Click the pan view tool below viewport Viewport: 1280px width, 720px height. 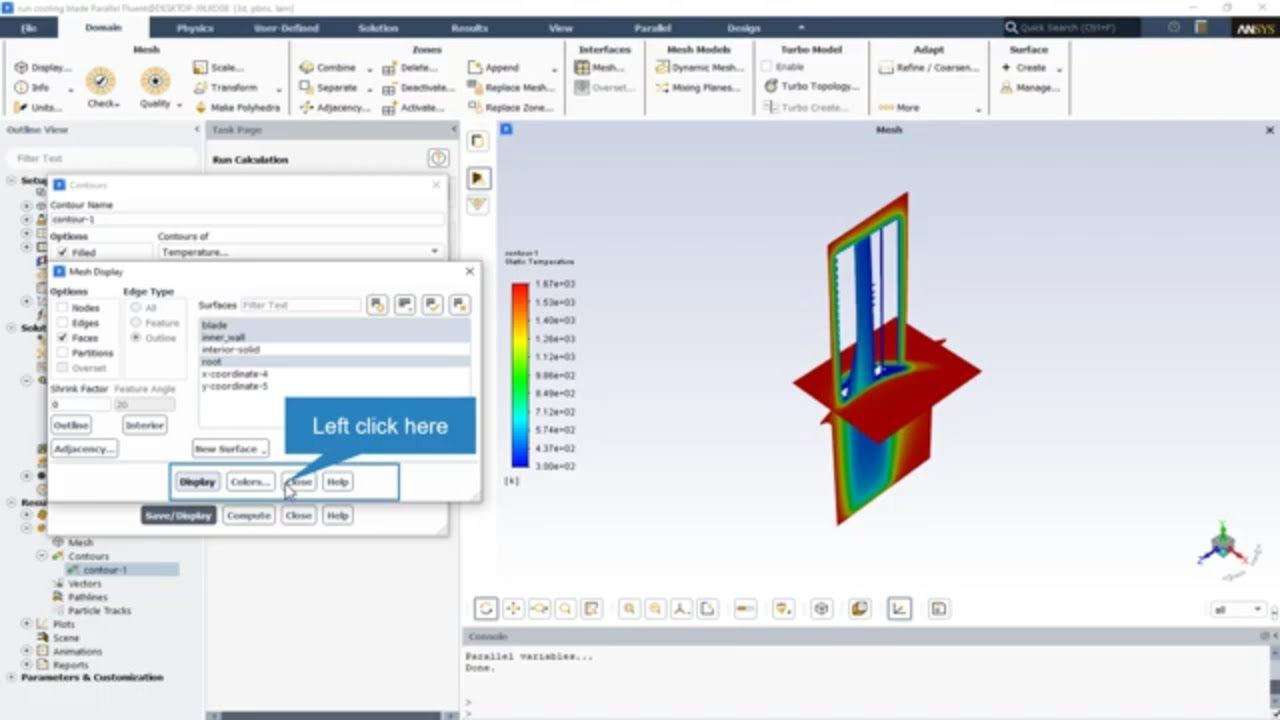point(513,608)
